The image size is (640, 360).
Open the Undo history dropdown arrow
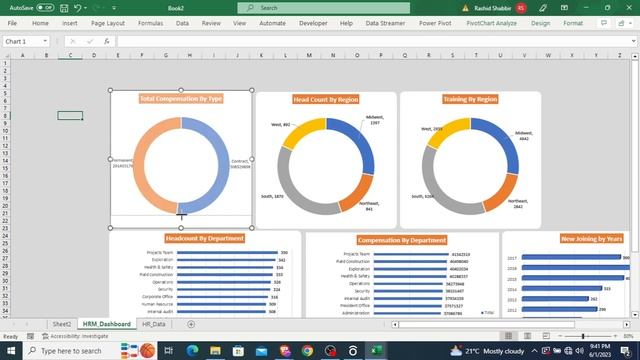pos(85,8)
